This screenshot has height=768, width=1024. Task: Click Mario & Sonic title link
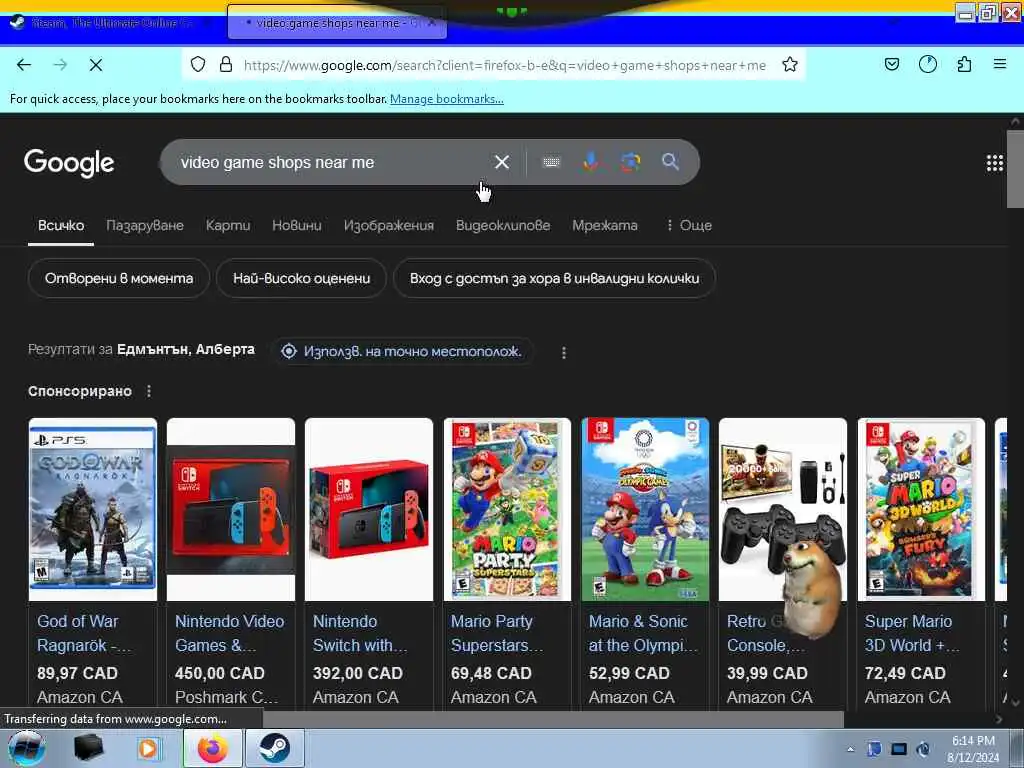pos(643,633)
